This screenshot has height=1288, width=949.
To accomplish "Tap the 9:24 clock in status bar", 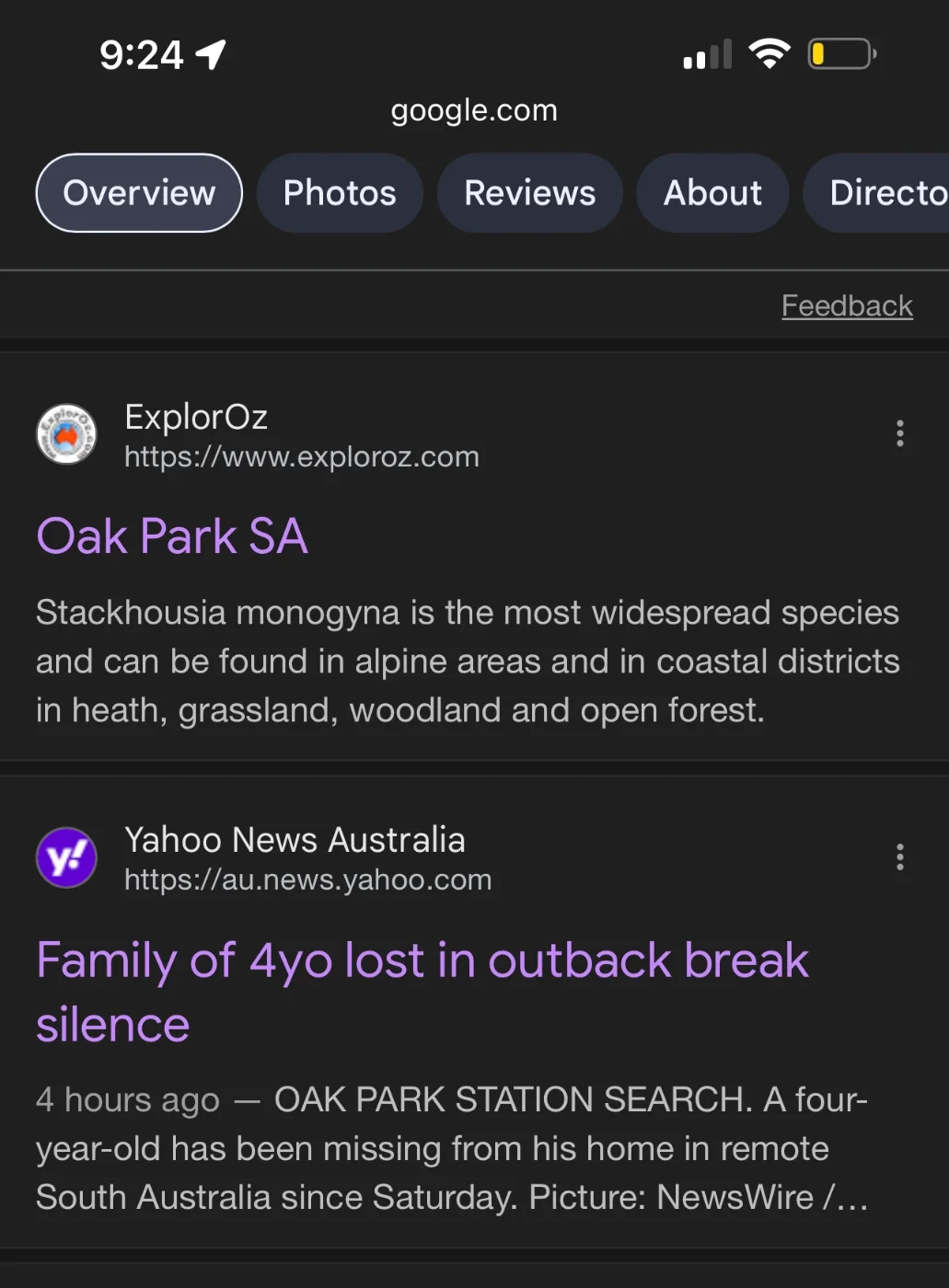I will pos(142,55).
